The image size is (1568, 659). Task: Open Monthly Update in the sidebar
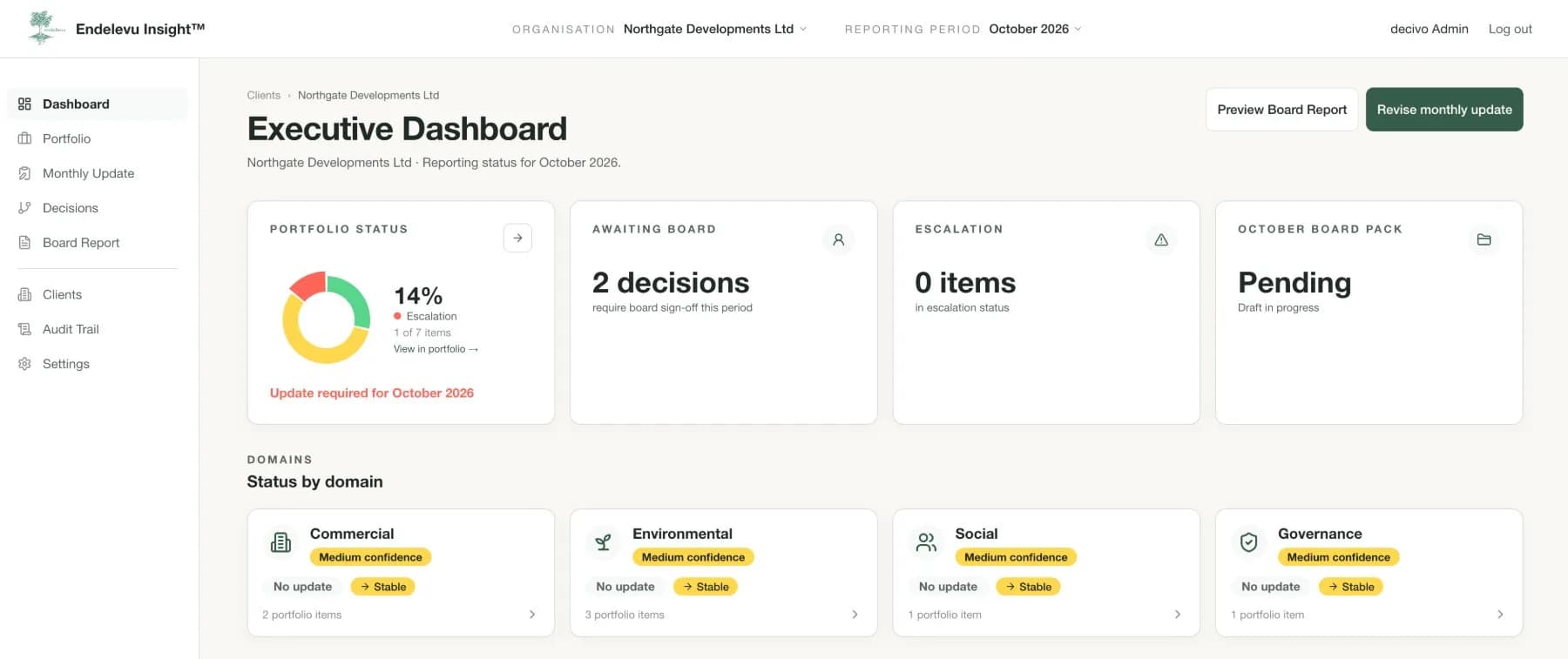coord(98,173)
